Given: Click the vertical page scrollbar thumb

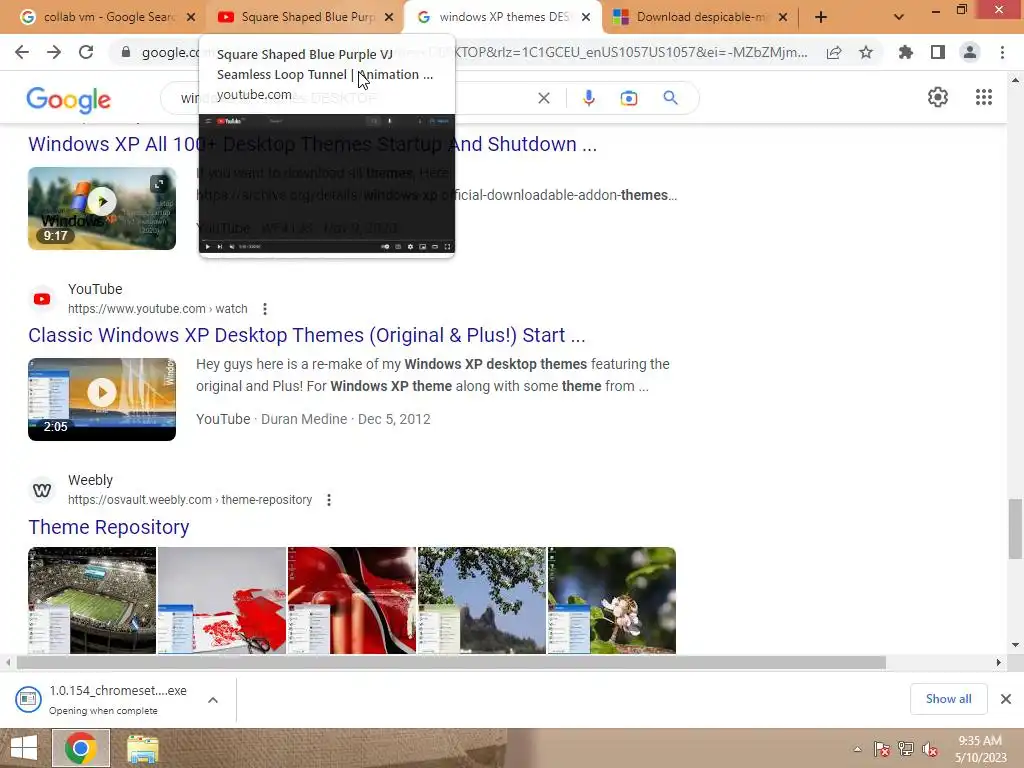Looking at the screenshot, I should pyautogui.click(x=1015, y=529).
